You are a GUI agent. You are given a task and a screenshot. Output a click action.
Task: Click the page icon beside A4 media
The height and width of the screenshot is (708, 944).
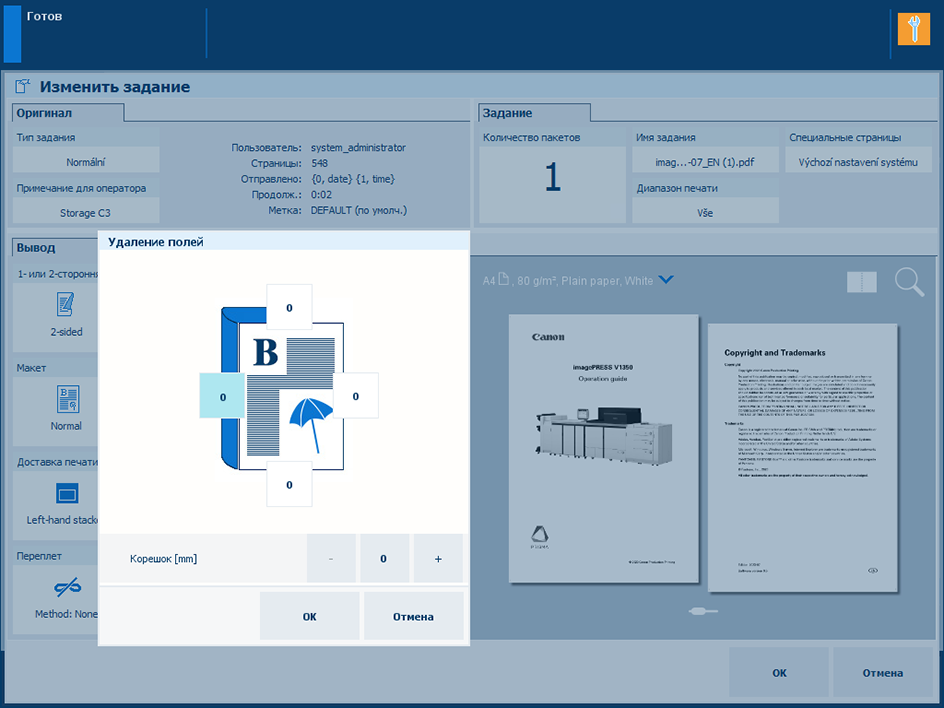point(503,279)
